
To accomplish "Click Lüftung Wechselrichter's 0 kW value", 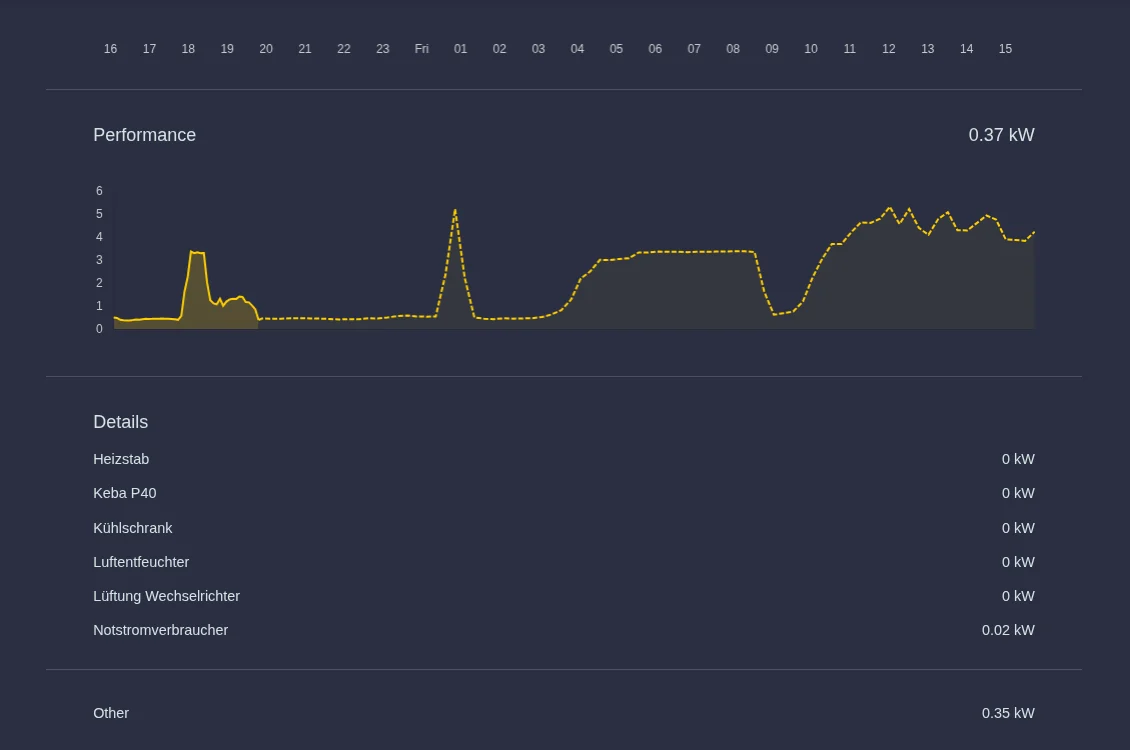I will [x=1018, y=596].
